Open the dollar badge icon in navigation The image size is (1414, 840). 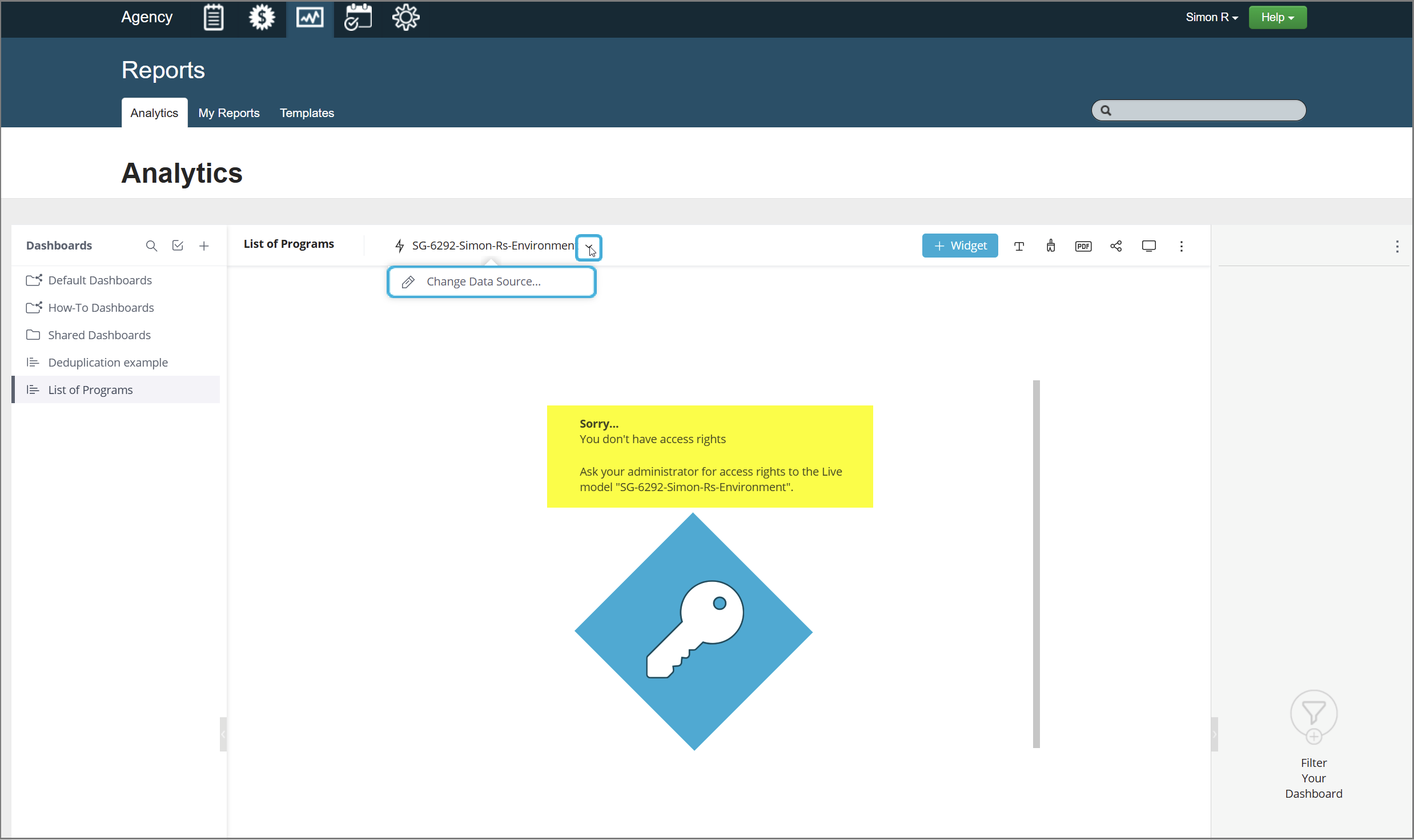pos(262,17)
